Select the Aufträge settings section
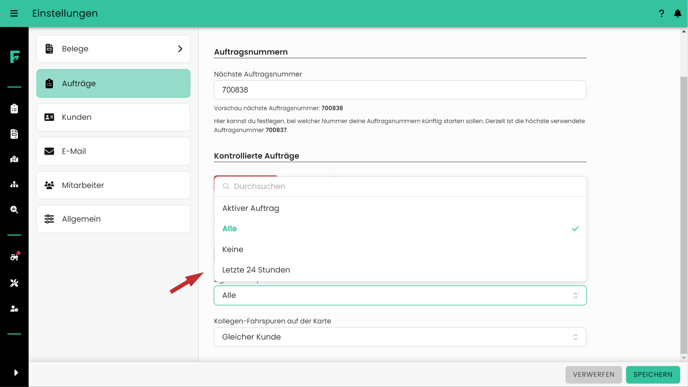This screenshot has width=688, height=387. pyautogui.click(x=113, y=83)
